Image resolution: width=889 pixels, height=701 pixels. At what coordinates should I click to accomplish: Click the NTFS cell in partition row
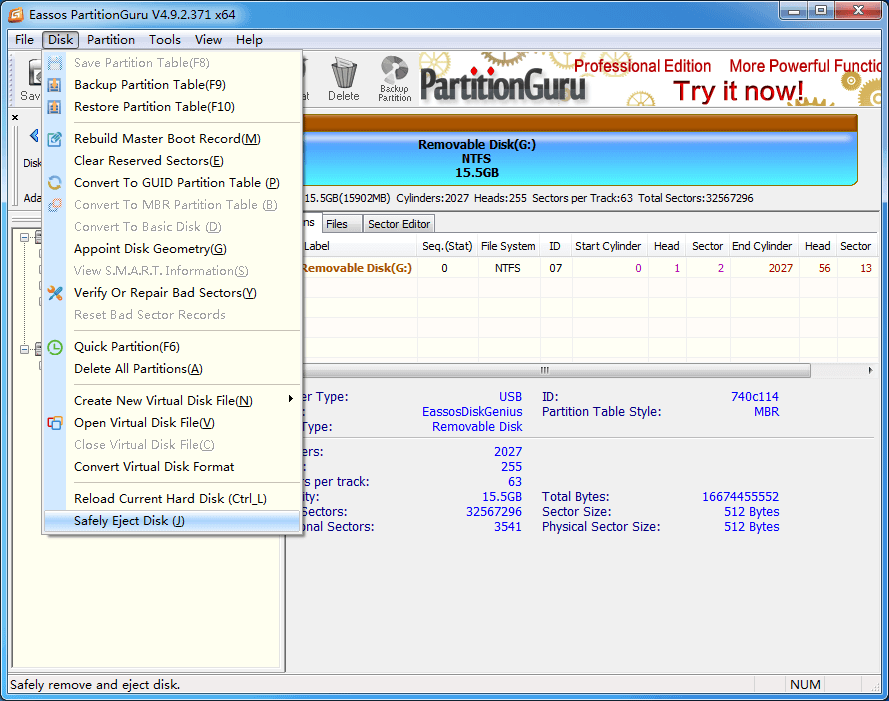[507, 268]
